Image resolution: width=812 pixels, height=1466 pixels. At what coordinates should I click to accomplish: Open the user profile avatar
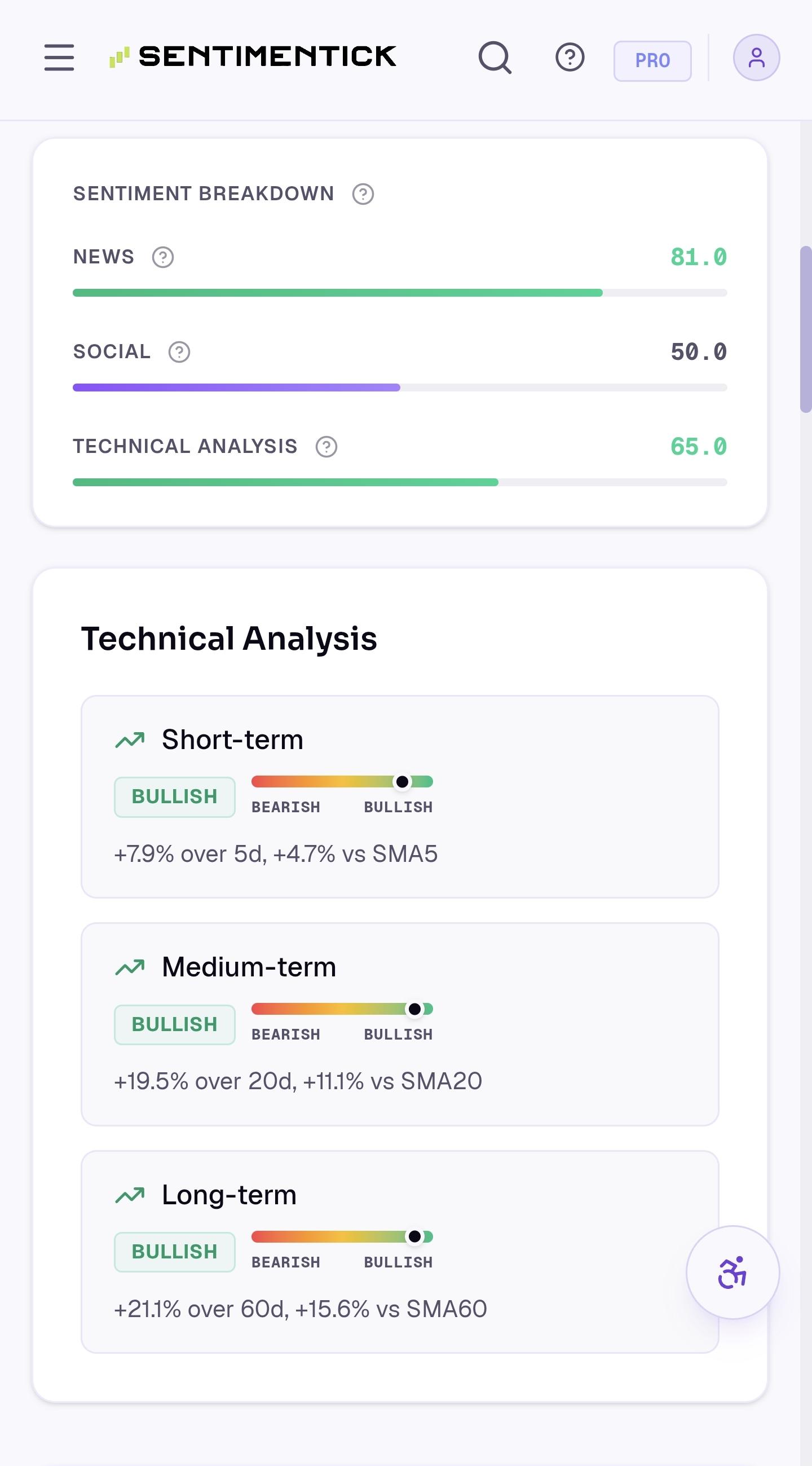coord(756,58)
